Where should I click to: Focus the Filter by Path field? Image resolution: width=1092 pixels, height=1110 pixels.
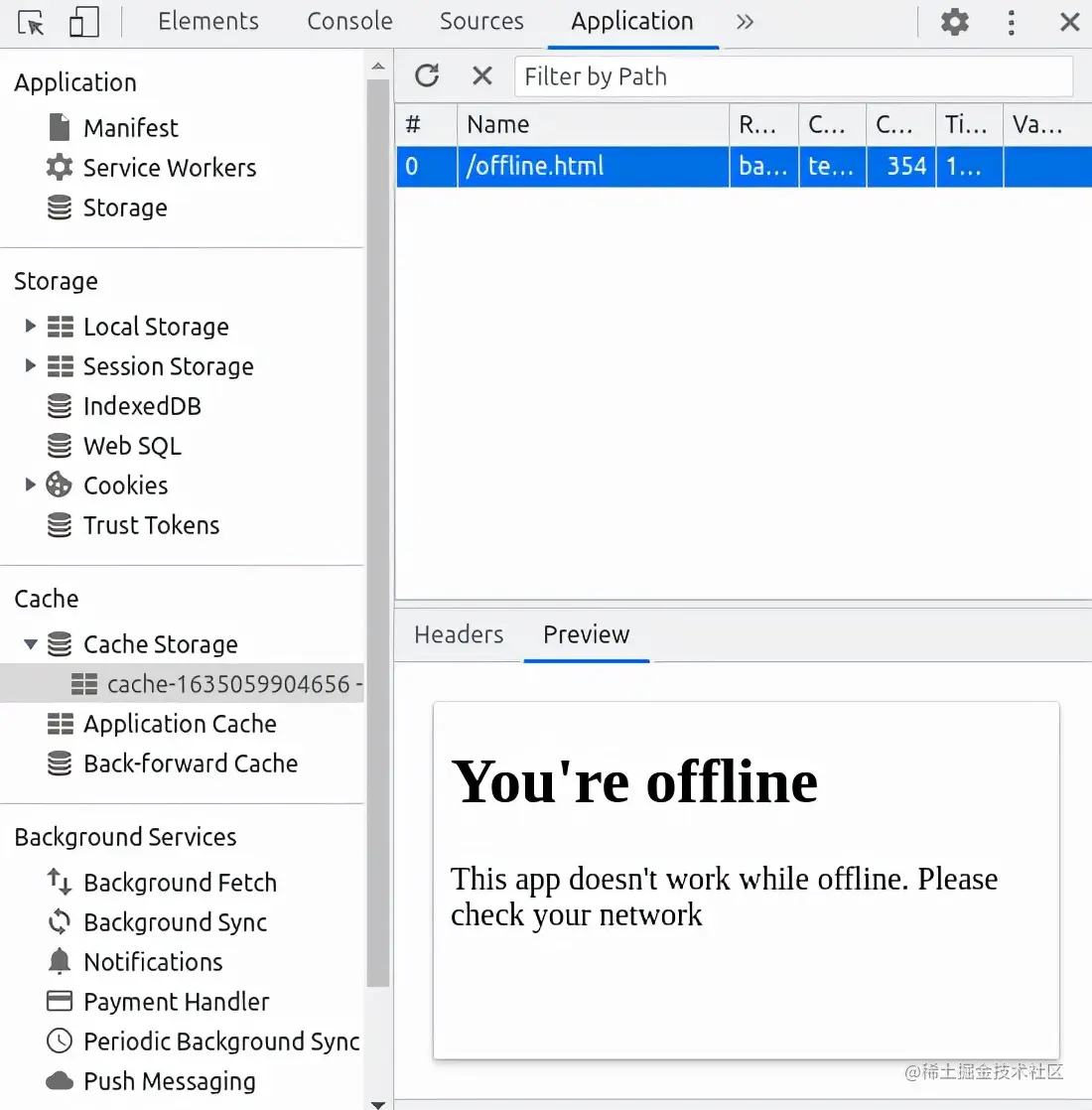pos(793,75)
